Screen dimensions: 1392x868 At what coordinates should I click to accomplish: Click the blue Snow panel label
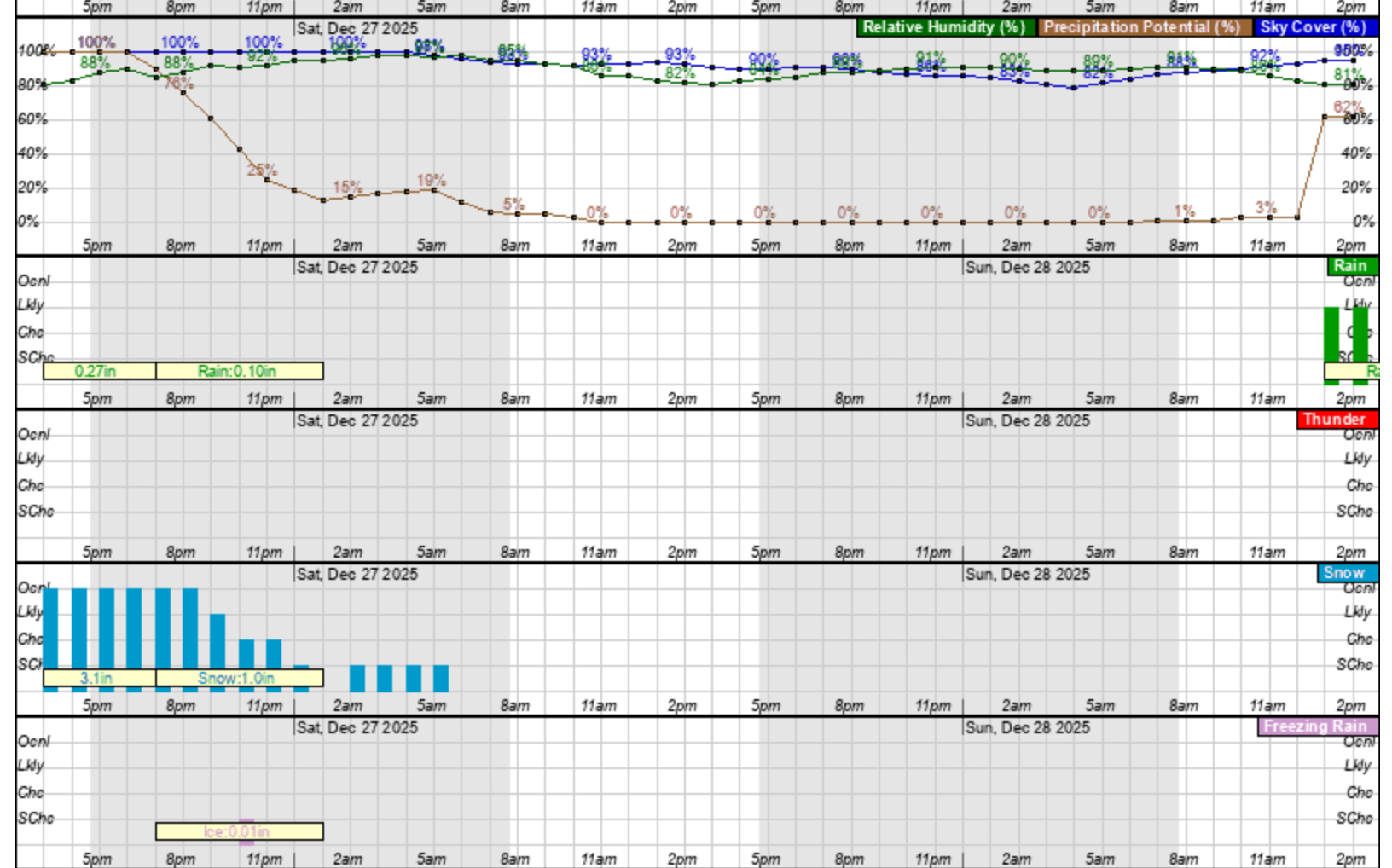[1345, 573]
